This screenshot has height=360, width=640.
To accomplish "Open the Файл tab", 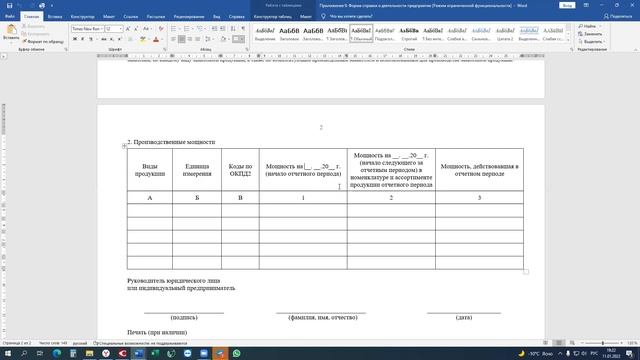I will tap(10, 17).
